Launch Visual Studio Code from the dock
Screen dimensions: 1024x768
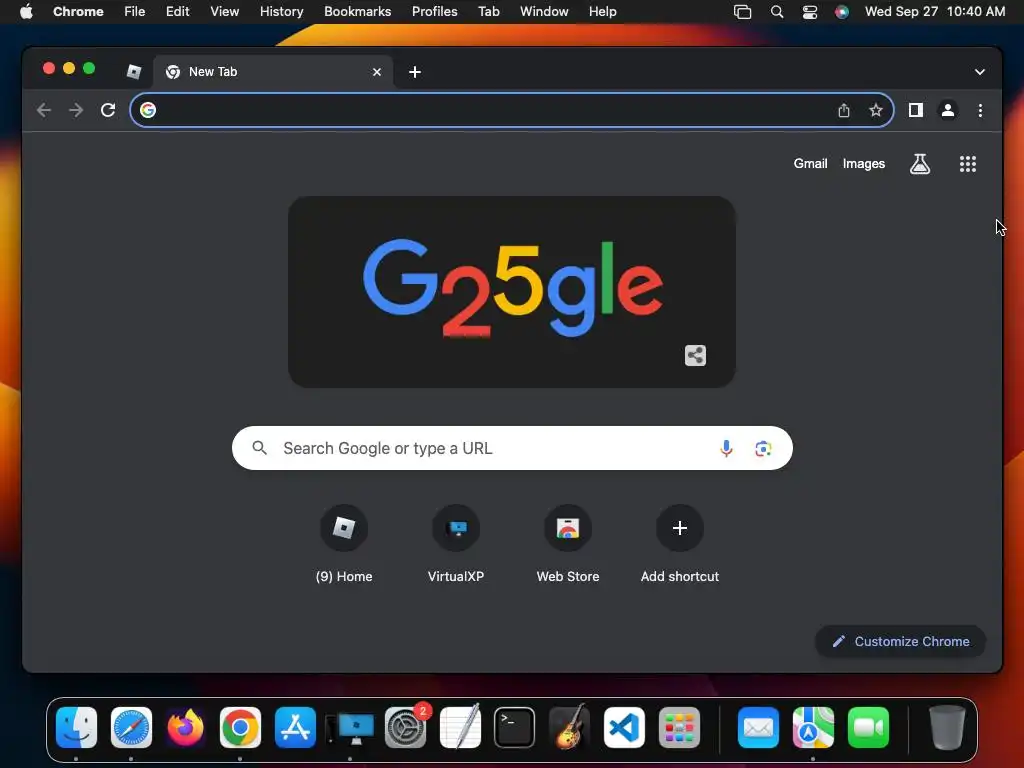624,728
